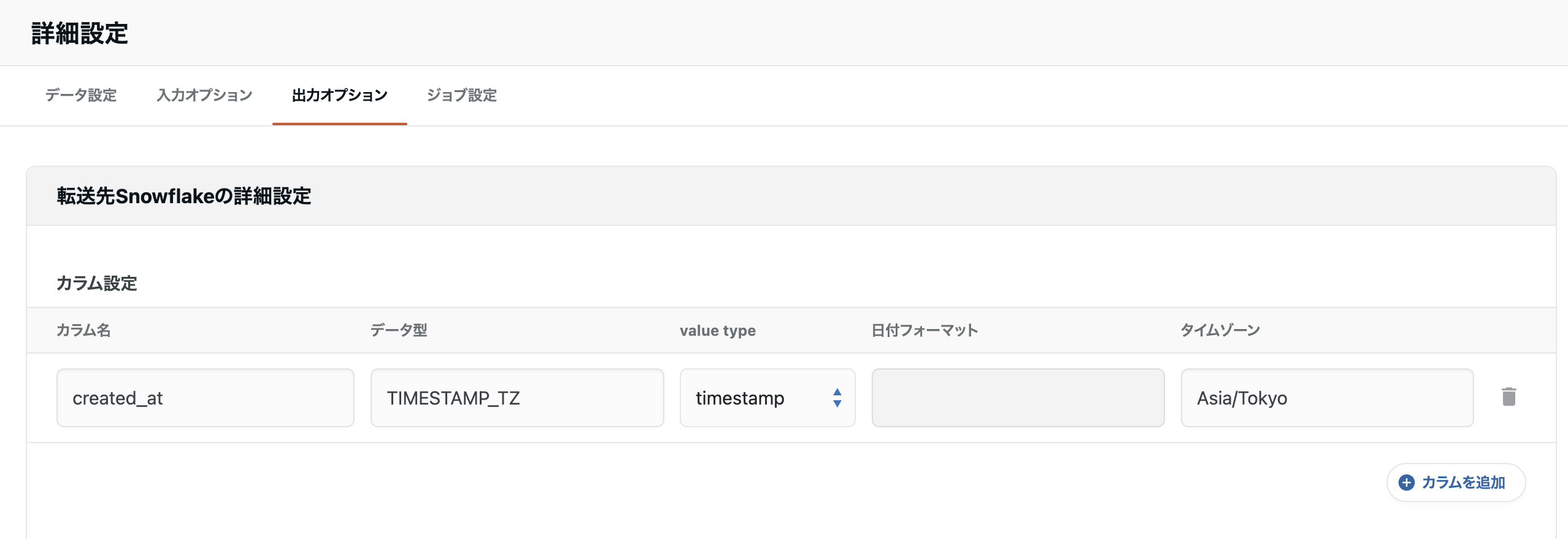The width and height of the screenshot is (1568, 539).
Task: Click the 転送先Snowflakeの詳細設定 section header
Action: [184, 196]
